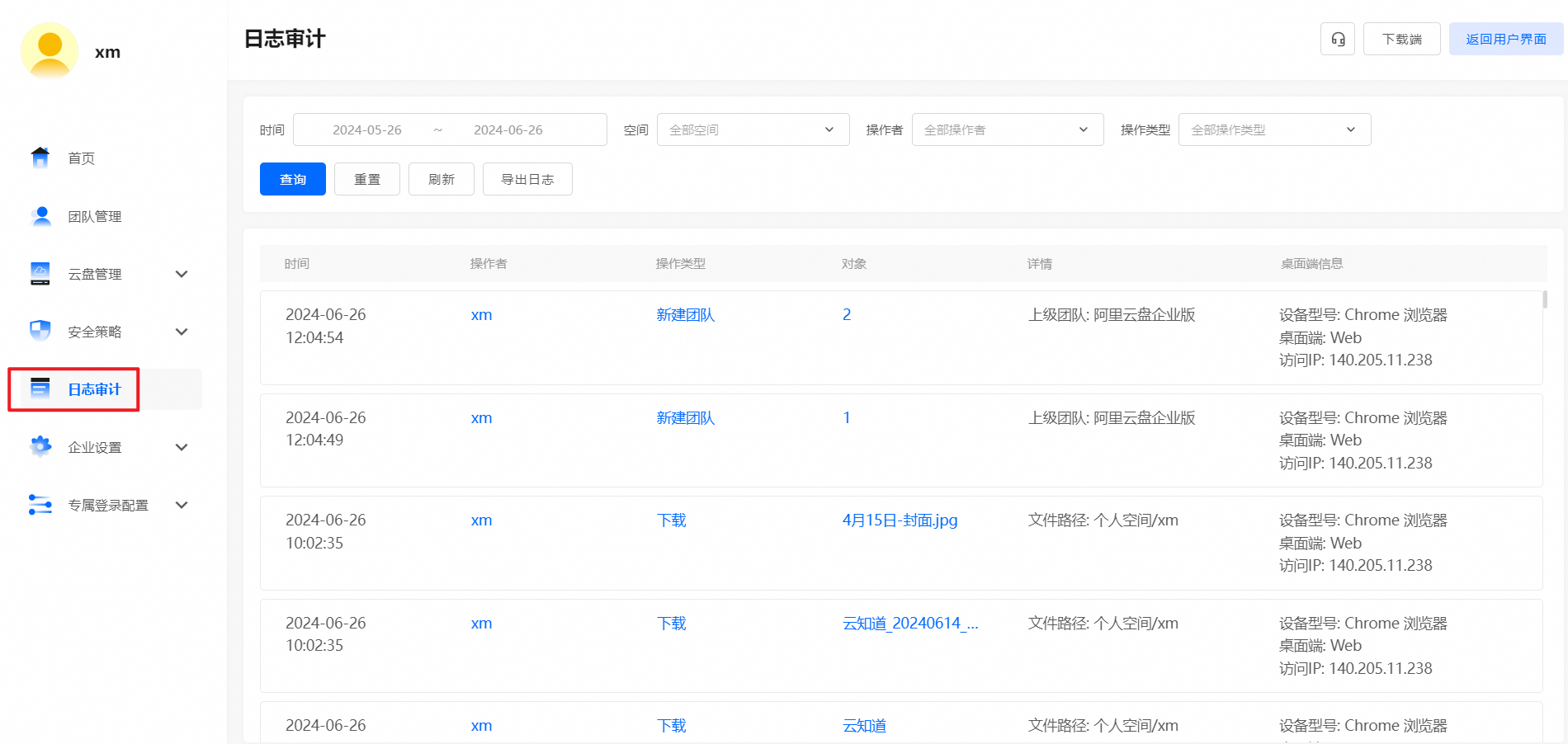1568x744 pixels.
Task: Expand the 云盘管理 chevron
Action: point(182,274)
